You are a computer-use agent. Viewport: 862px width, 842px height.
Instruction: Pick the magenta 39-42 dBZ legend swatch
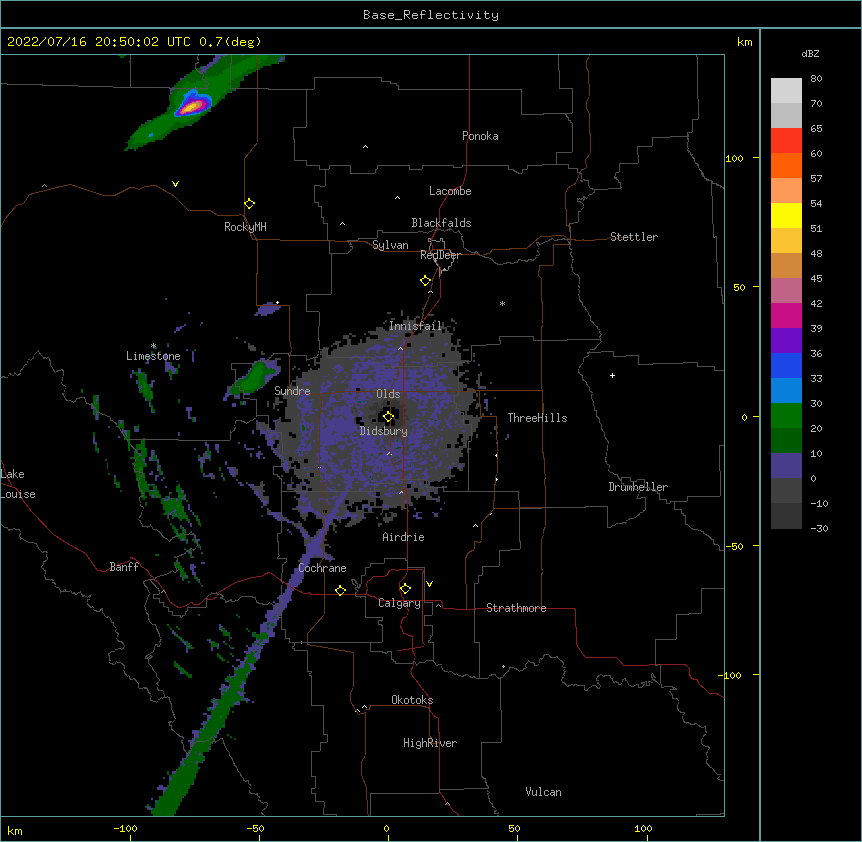786,315
